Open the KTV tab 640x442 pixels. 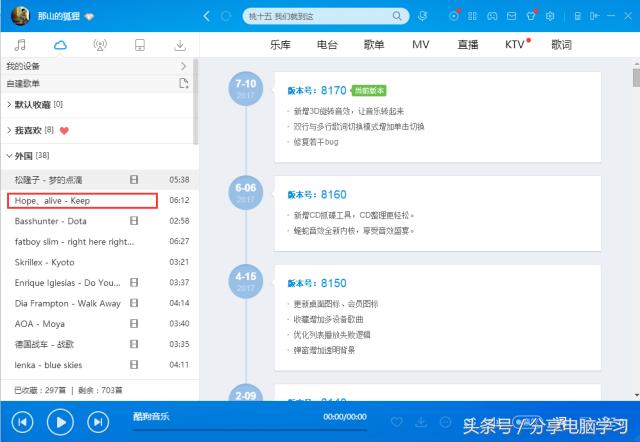(515, 44)
